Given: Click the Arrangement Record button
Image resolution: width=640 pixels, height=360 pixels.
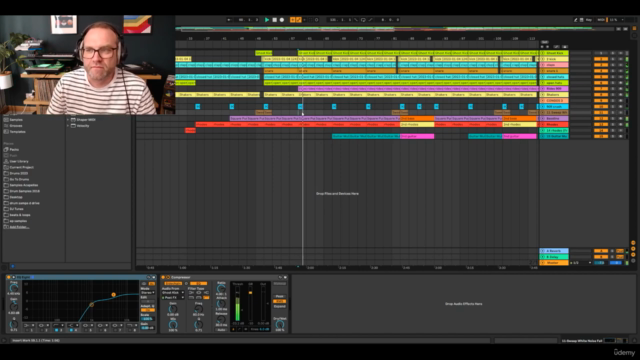Looking at the screenshot, I should tap(282, 20).
